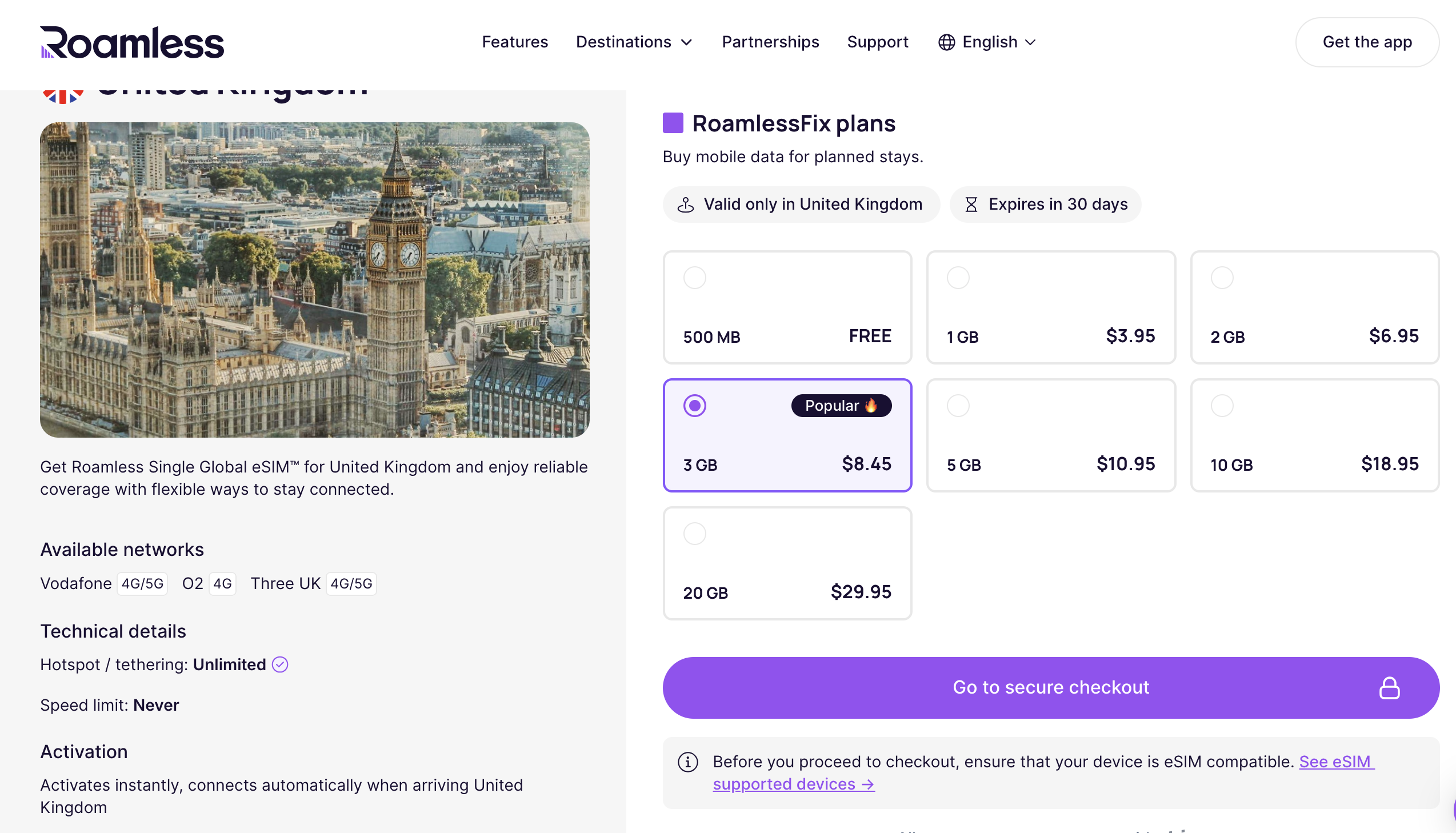
Task: Click the hourglass icon in expiry badge
Action: point(971,204)
